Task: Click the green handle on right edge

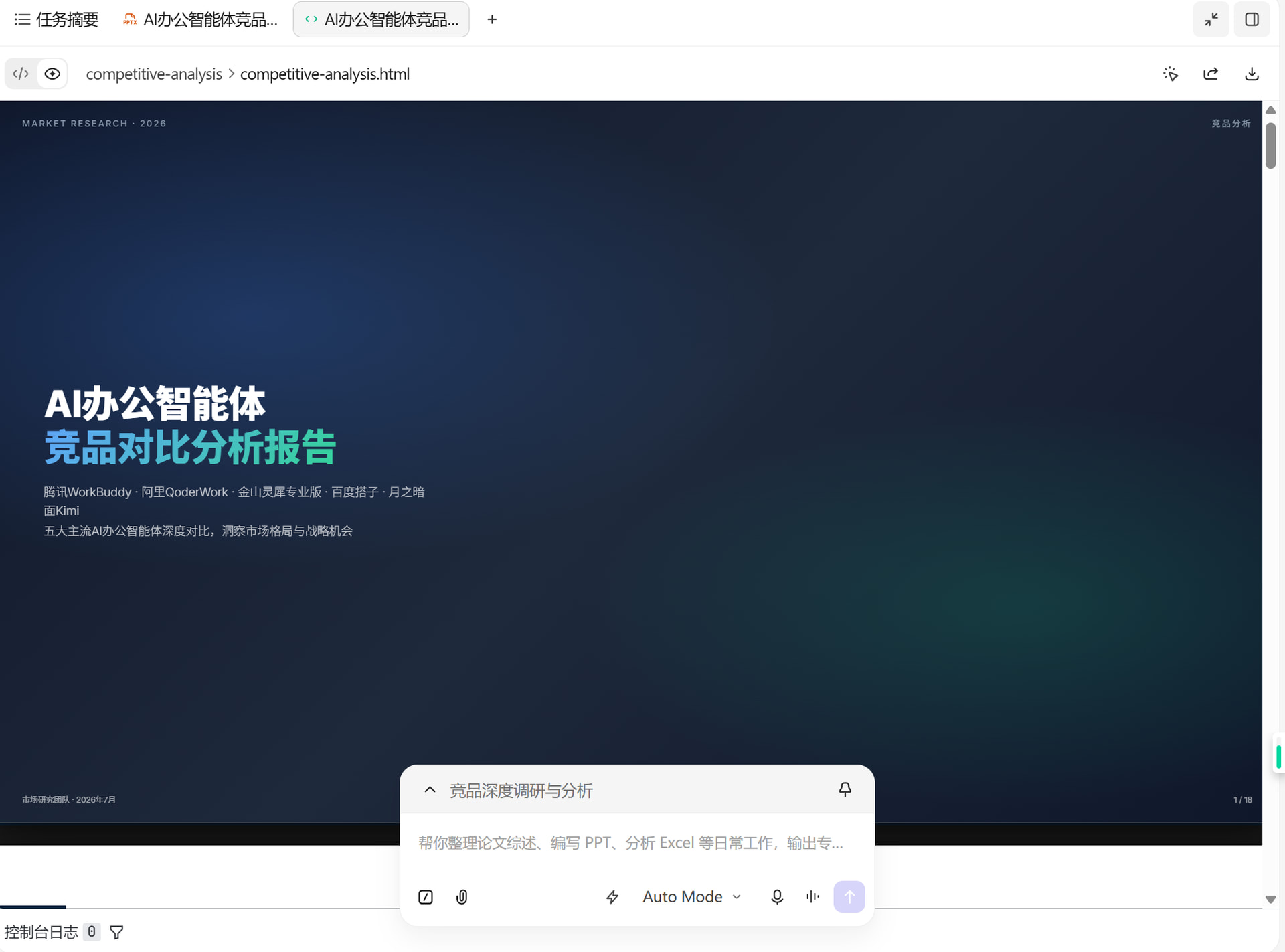Action: coord(1278,757)
